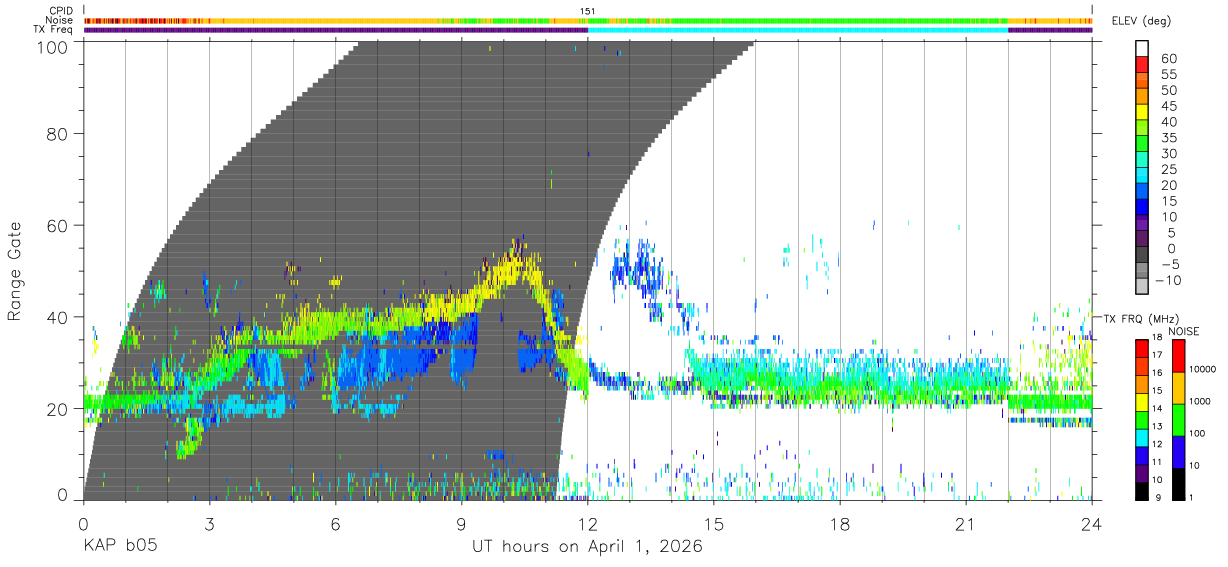Click the purple TX Freq bar segment before 12 UT

point(336,30)
